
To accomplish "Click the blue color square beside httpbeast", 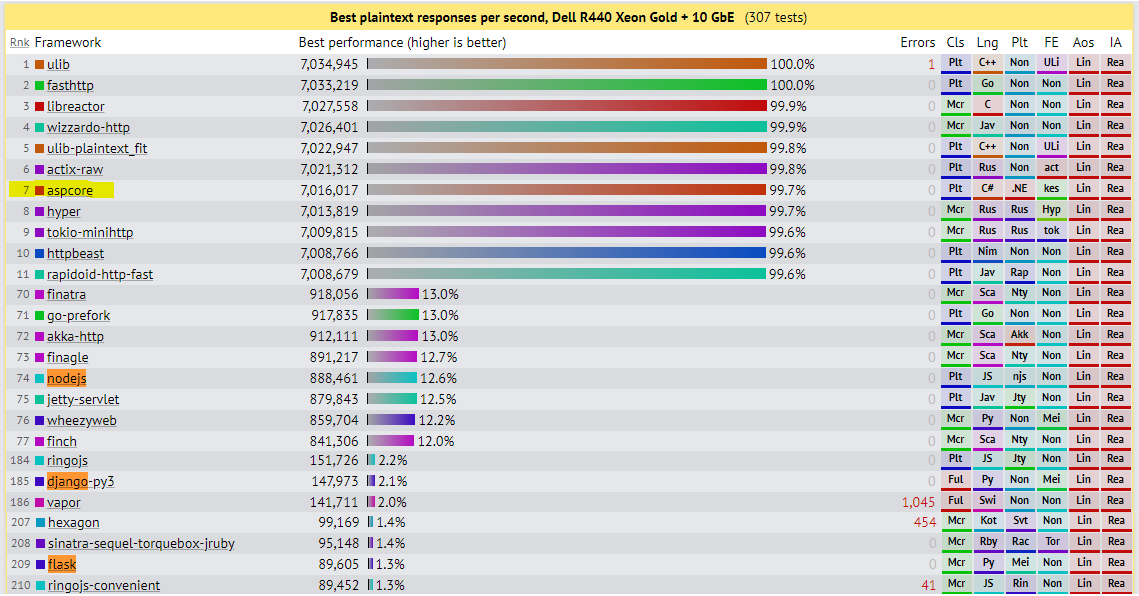I will coord(40,253).
